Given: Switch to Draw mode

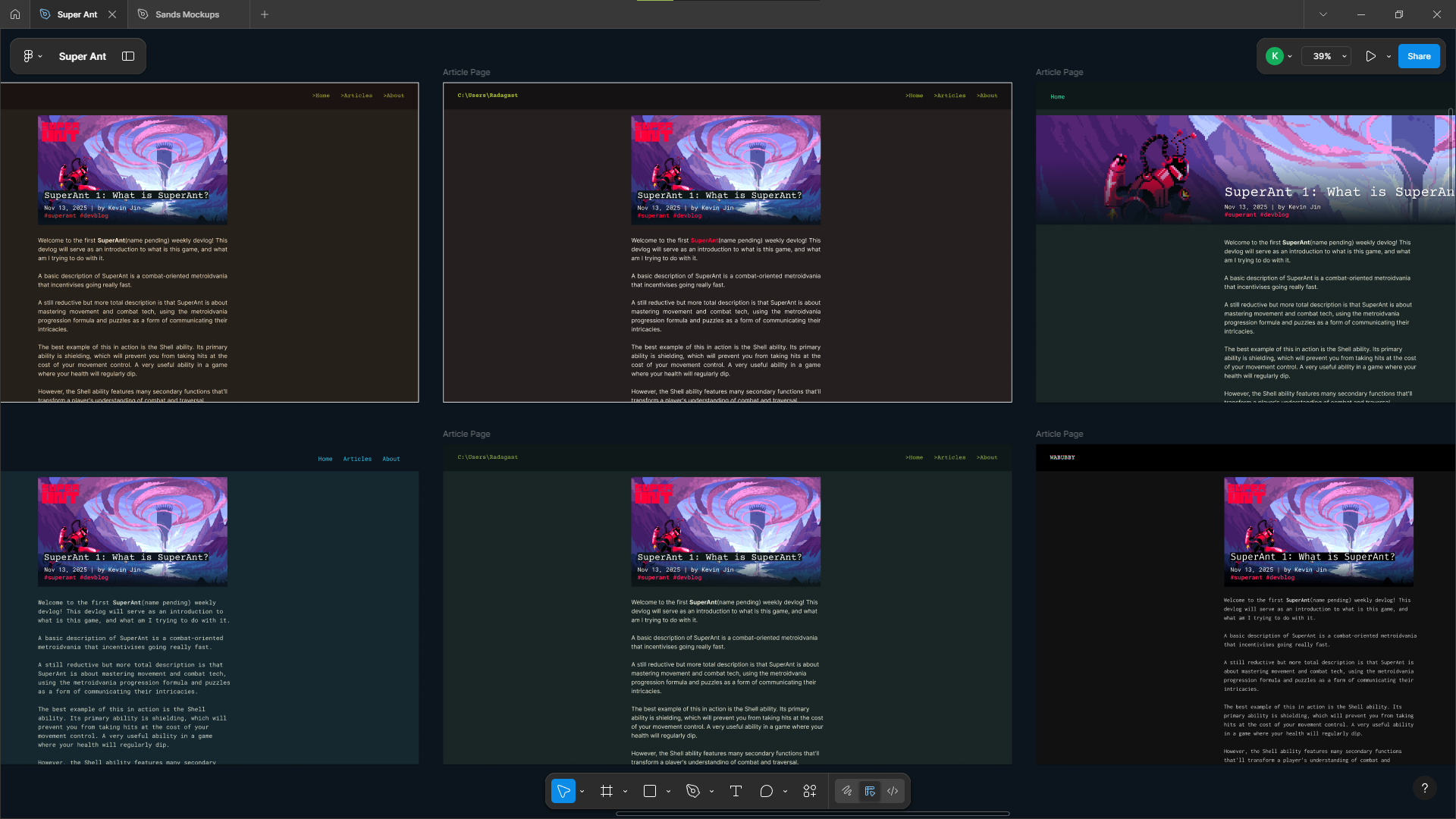Looking at the screenshot, I should tap(847, 791).
